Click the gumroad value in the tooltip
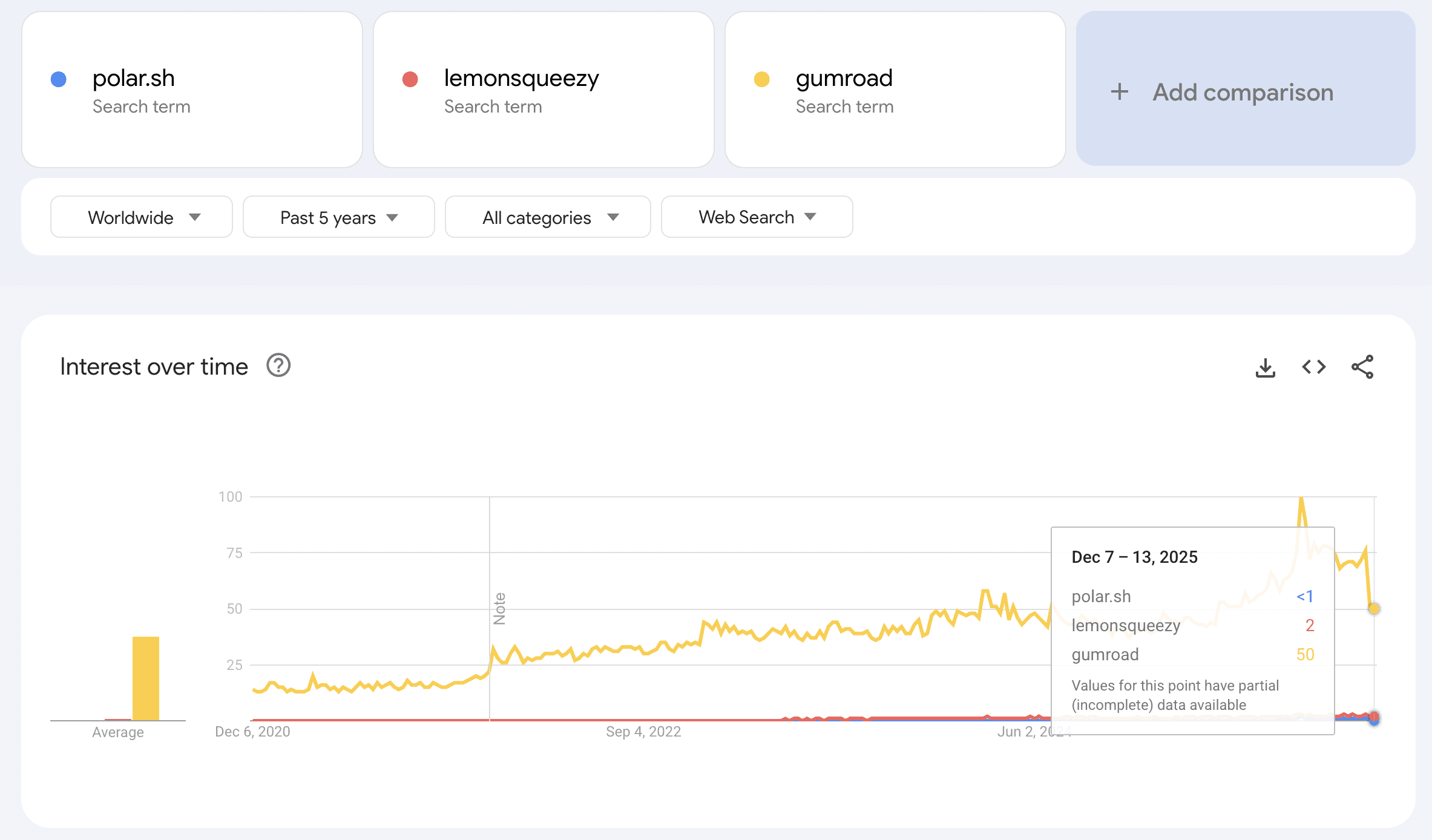The height and width of the screenshot is (840, 1432). pyautogui.click(x=1303, y=654)
